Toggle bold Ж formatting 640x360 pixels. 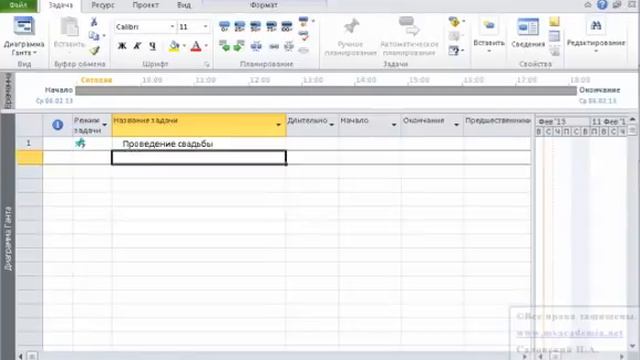pos(122,46)
